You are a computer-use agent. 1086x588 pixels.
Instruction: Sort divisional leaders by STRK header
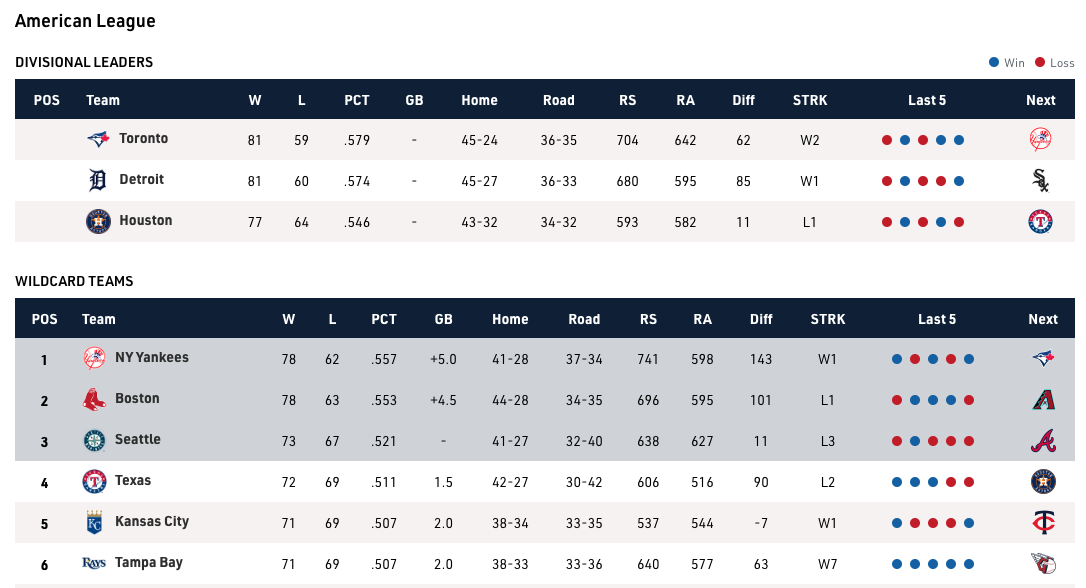coord(810,100)
